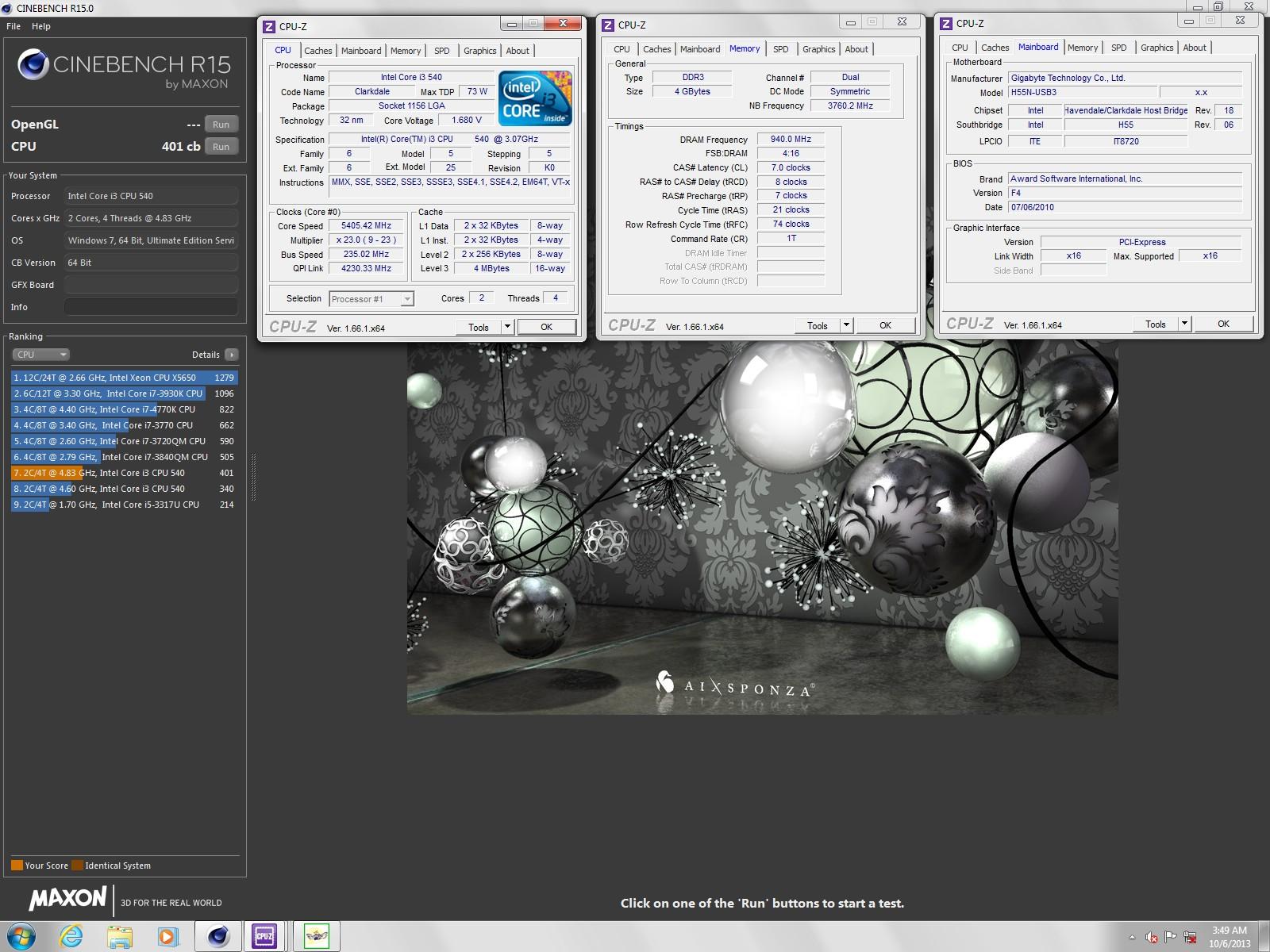Open Windows Explorer from the taskbar
This screenshot has height=952, width=1270.
tap(120, 937)
